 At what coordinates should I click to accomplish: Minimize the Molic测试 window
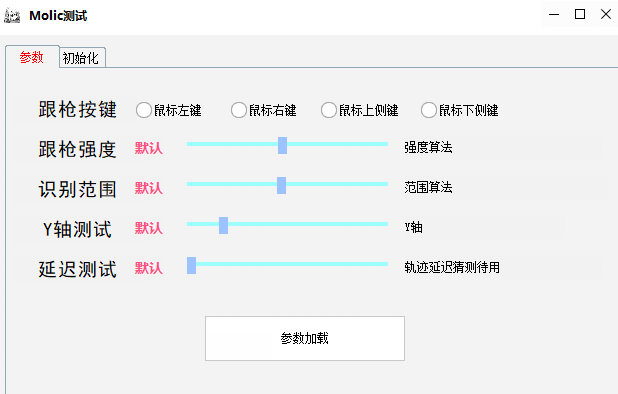coord(554,15)
